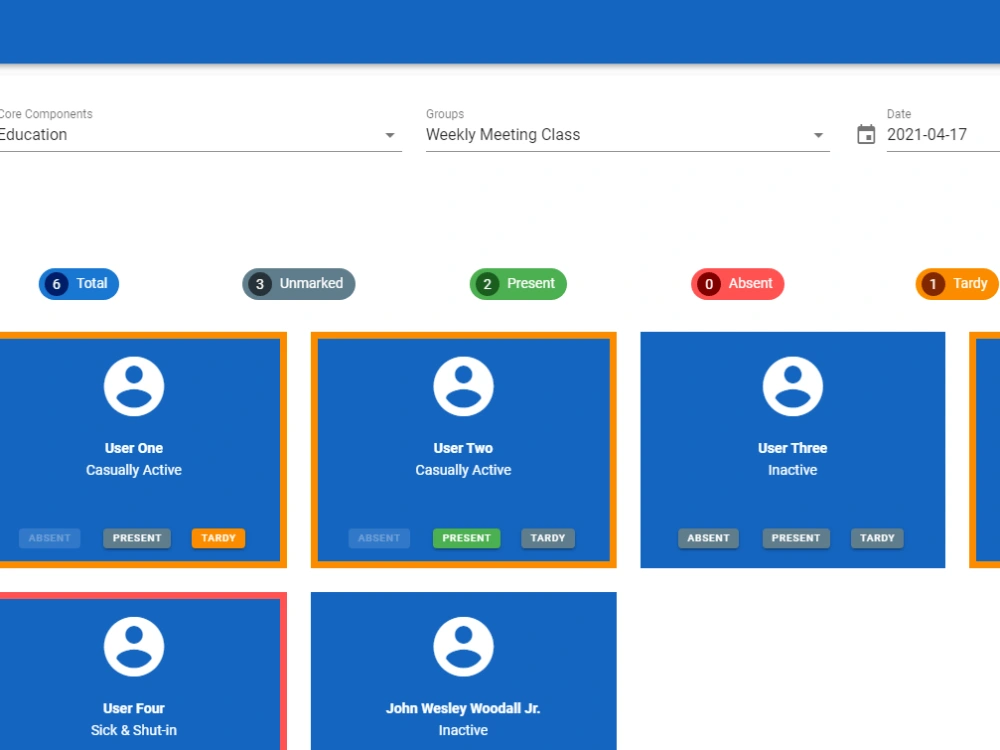Toggle Absent status for User Four

[x=49, y=748]
